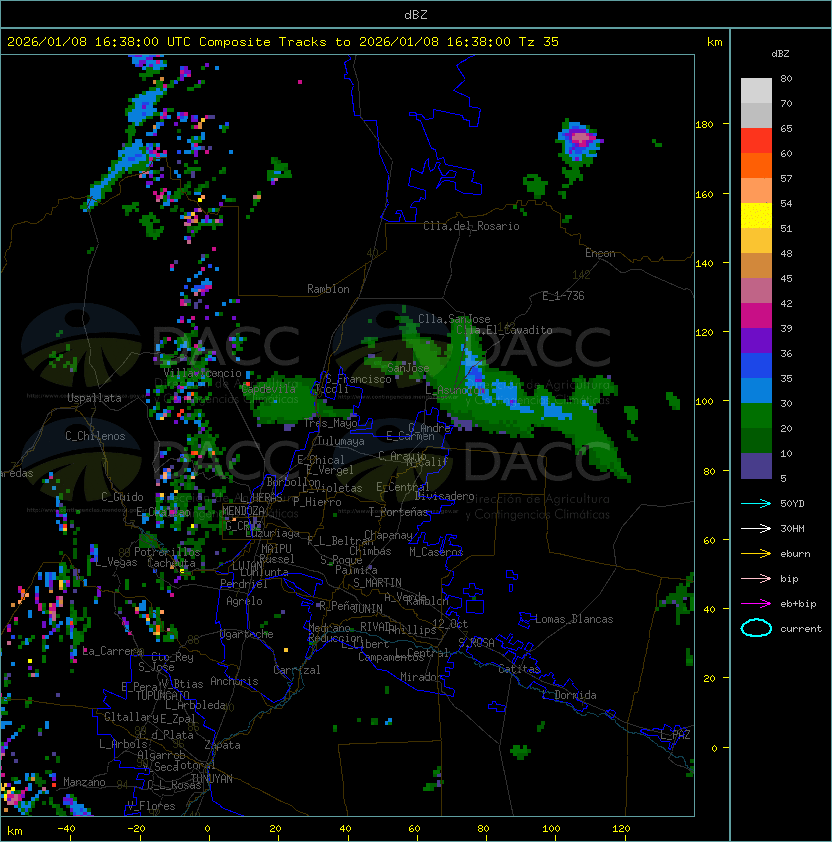Select the TUPUNGATO place label
This screenshot has height=842, width=832.
(x=162, y=695)
